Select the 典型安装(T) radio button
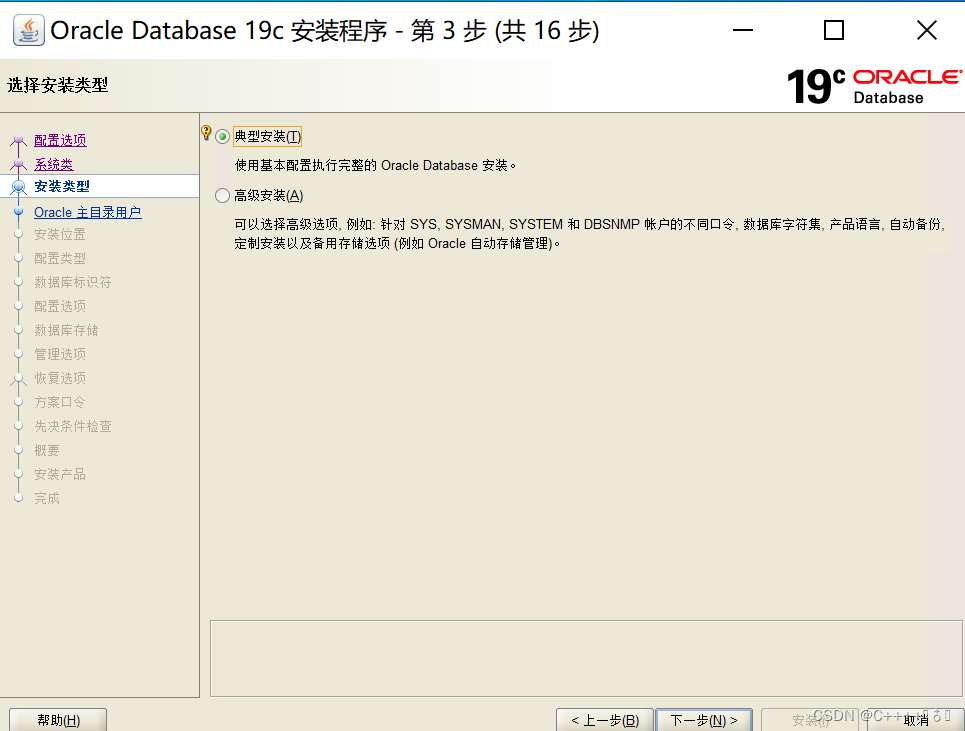 pyautogui.click(x=222, y=137)
